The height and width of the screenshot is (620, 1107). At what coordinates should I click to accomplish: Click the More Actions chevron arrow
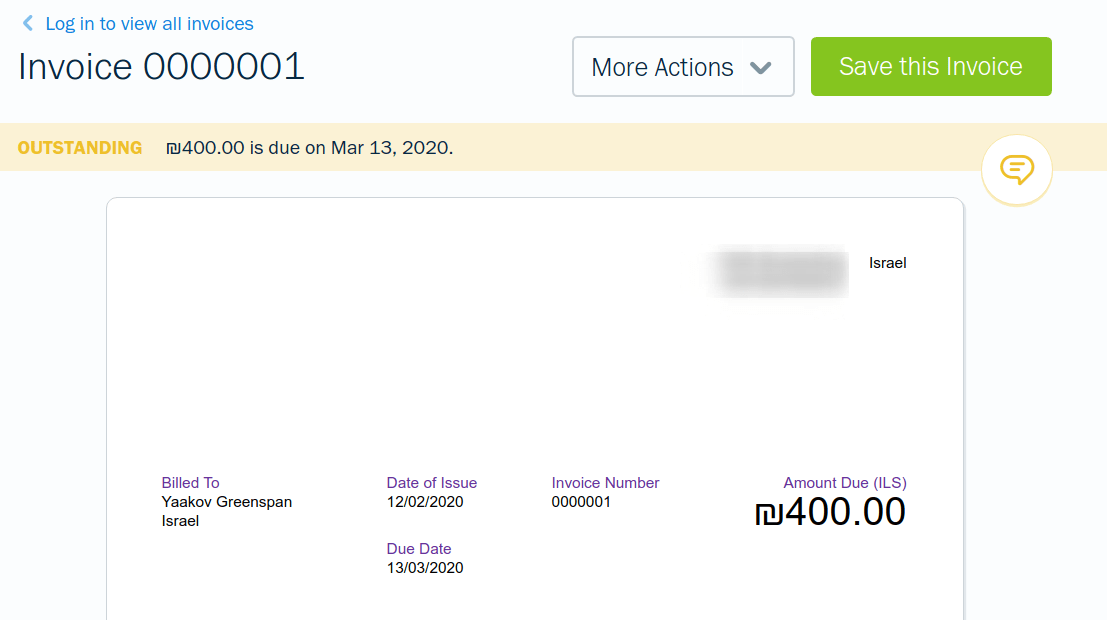point(761,68)
